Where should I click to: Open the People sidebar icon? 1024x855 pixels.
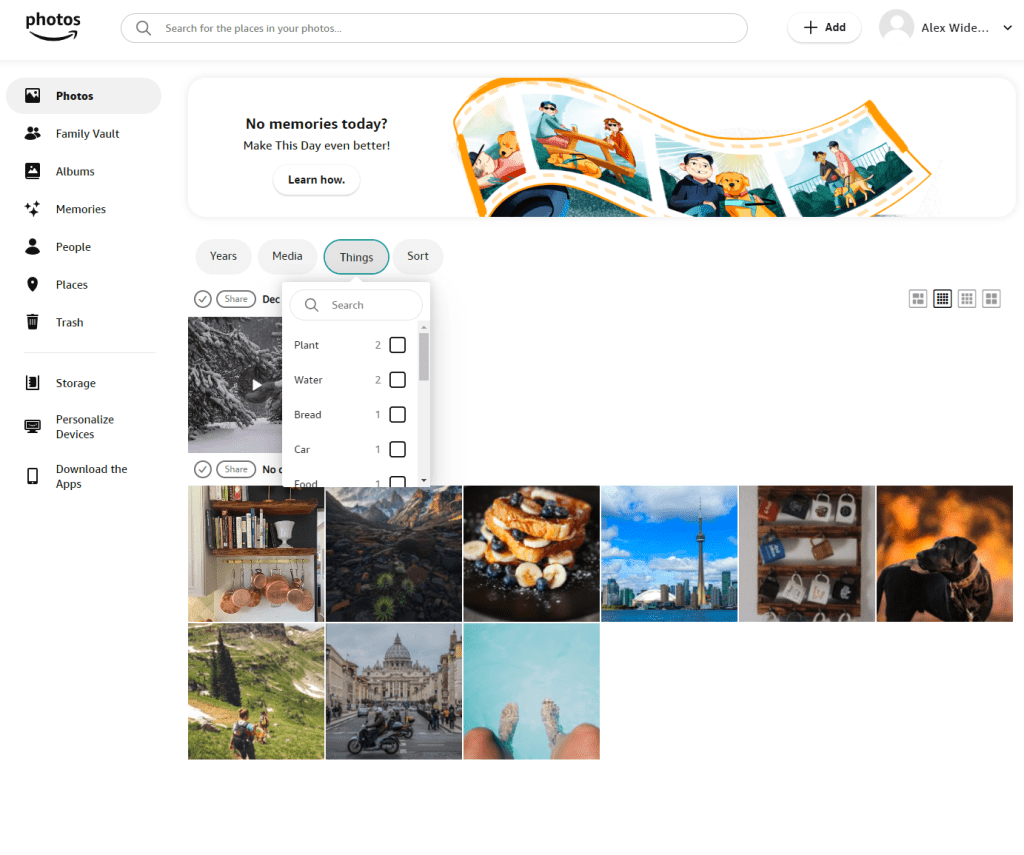tap(32, 246)
